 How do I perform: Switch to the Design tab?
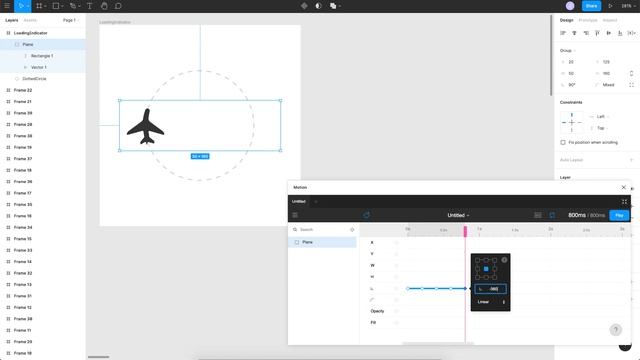[566, 20]
